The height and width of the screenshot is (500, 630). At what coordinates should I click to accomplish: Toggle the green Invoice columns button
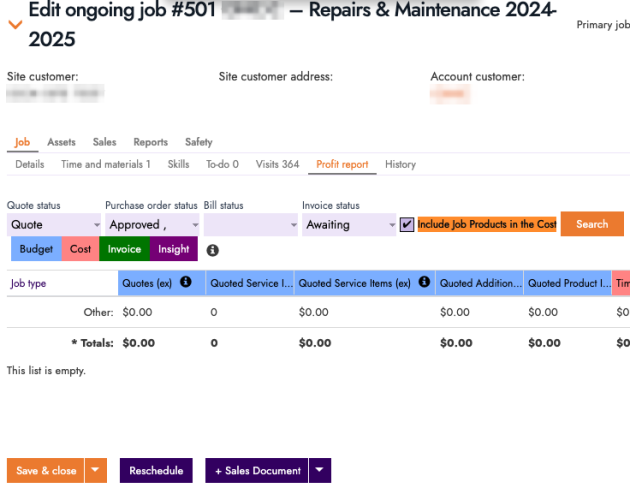point(124,249)
